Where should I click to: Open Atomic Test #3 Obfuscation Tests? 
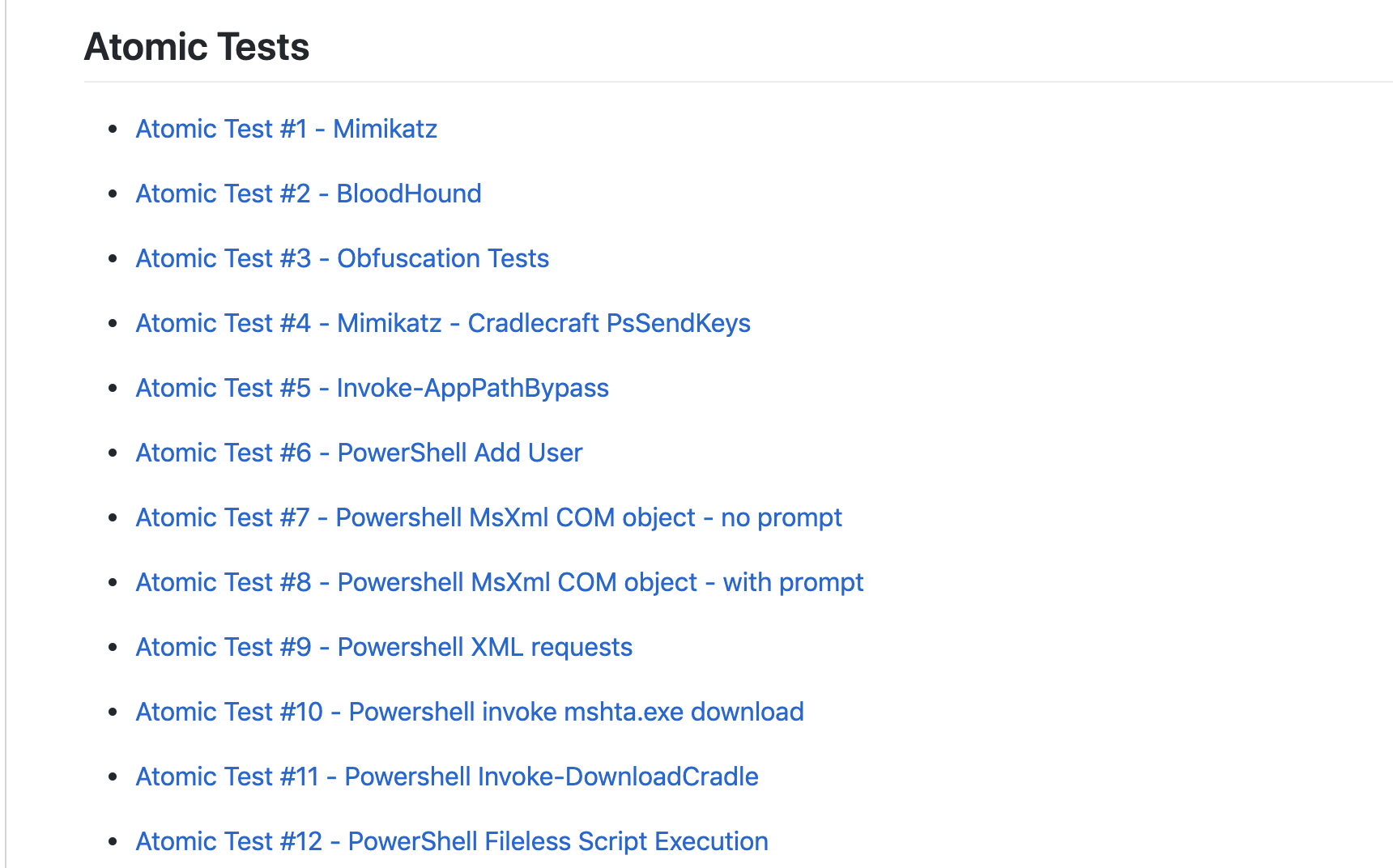click(x=342, y=258)
